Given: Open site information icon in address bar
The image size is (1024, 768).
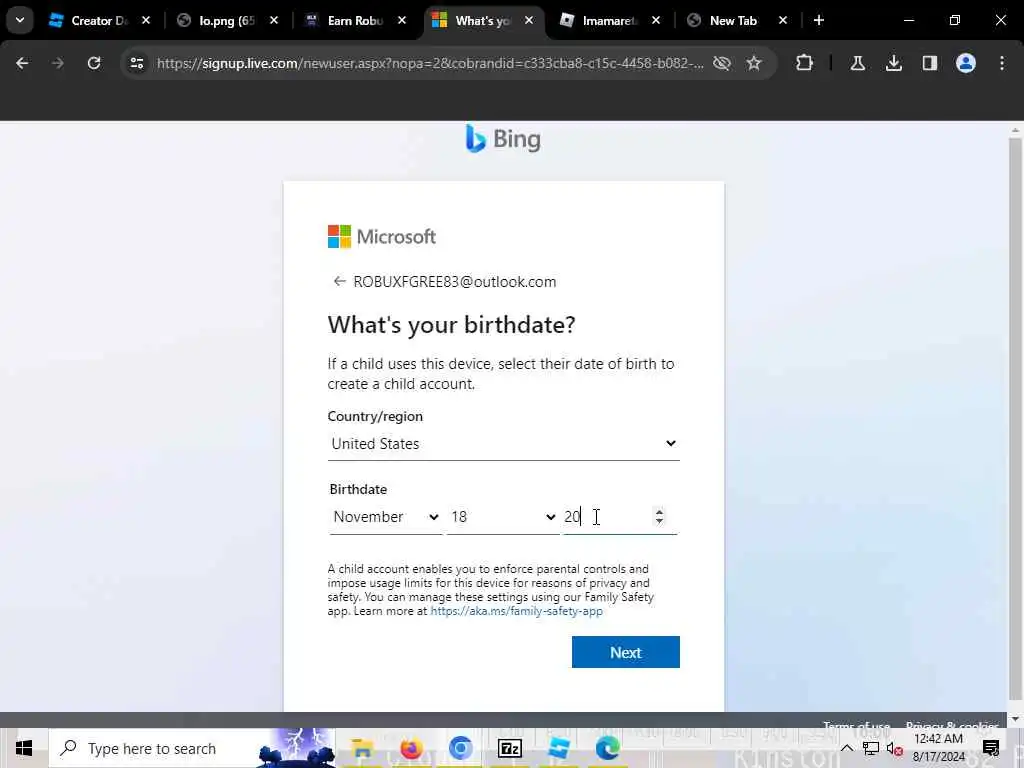Looking at the screenshot, I should point(137,63).
